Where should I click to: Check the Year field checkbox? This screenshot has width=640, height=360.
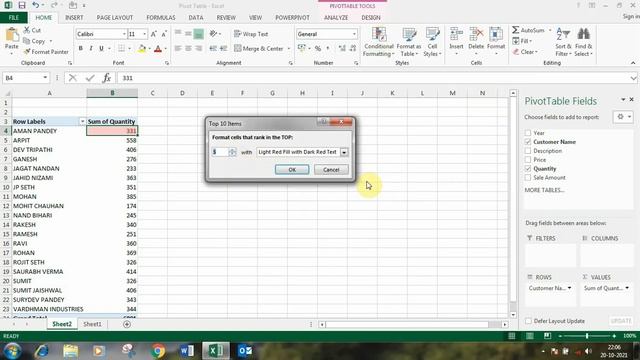click(x=528, y=133)
